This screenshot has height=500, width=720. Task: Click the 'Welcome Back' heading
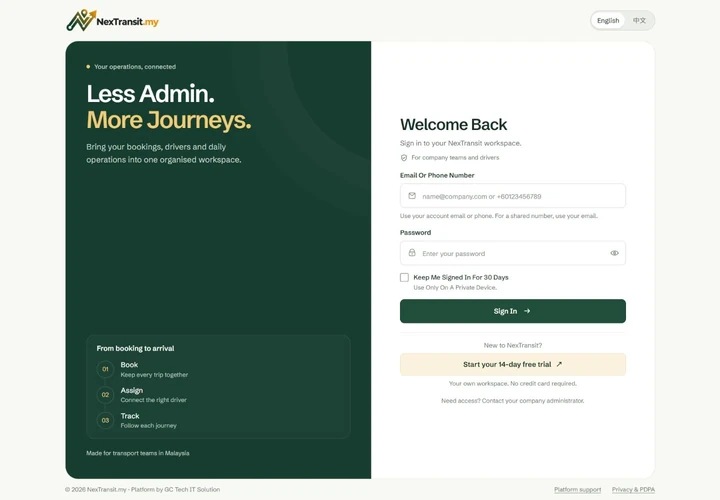454,124
